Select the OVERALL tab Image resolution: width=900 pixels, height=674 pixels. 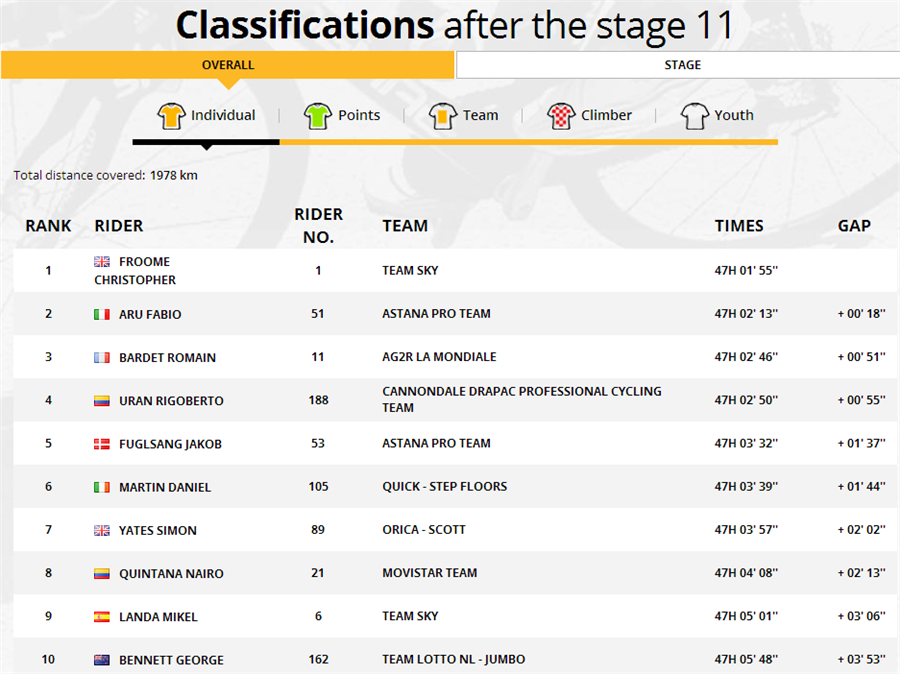coord(227,65)
